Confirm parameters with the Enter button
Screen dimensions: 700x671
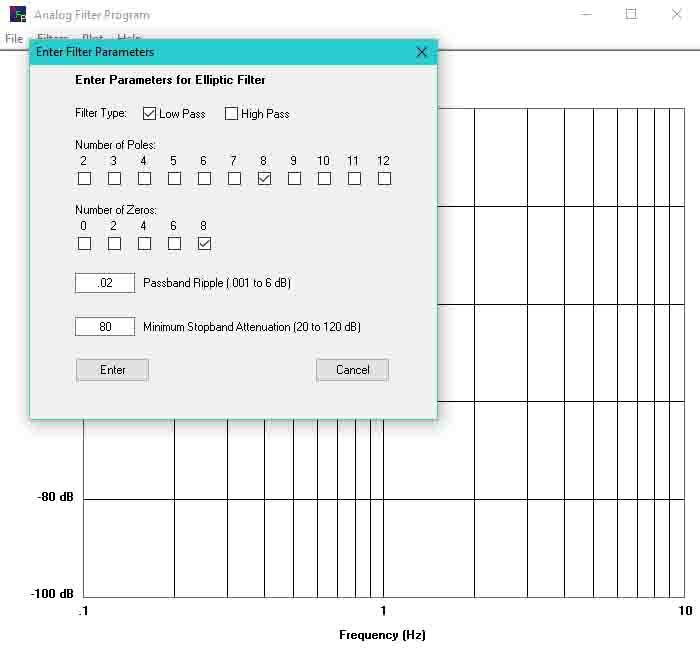click(112, 370)
